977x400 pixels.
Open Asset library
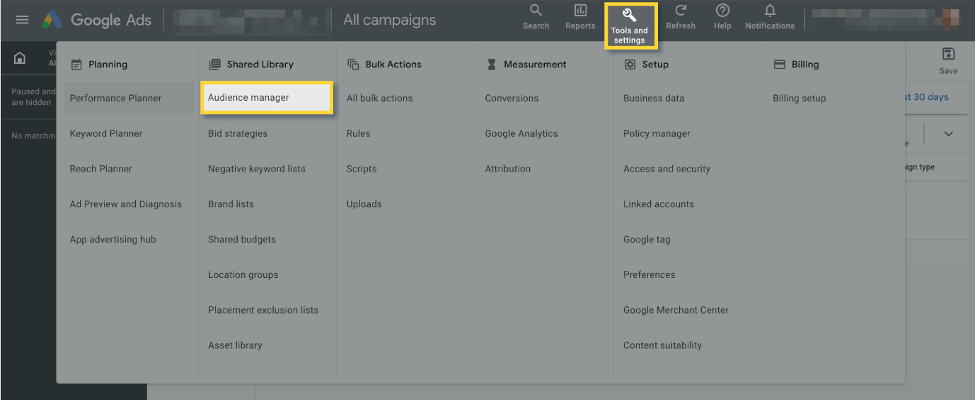pyautogui.click(x=235, y=345)
